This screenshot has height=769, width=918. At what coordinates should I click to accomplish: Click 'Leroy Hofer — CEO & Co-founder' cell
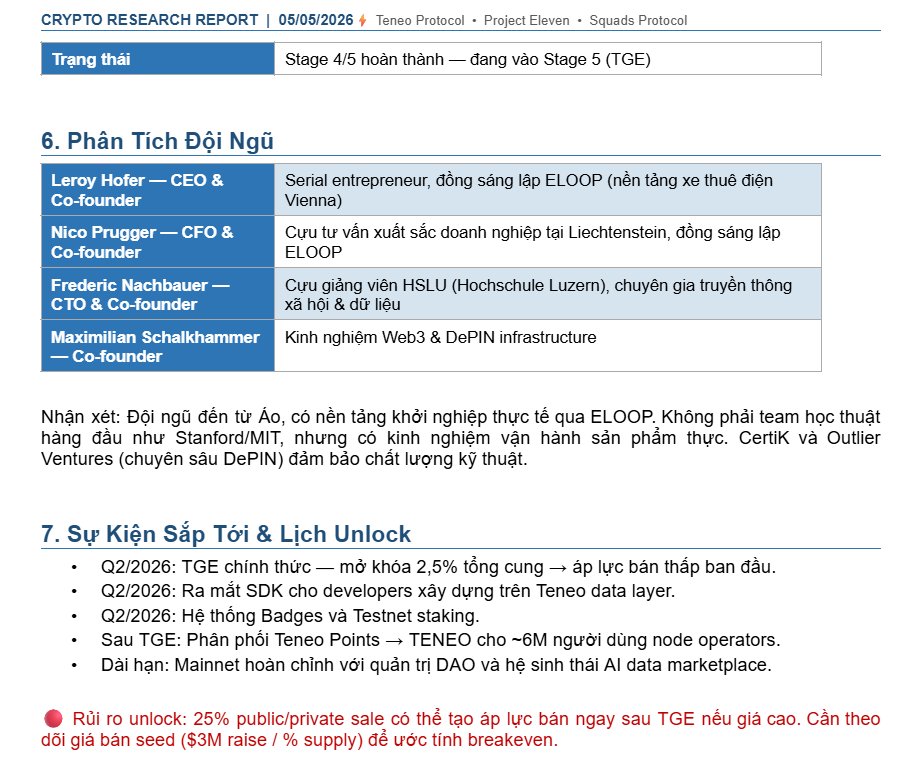coord(157,190)
